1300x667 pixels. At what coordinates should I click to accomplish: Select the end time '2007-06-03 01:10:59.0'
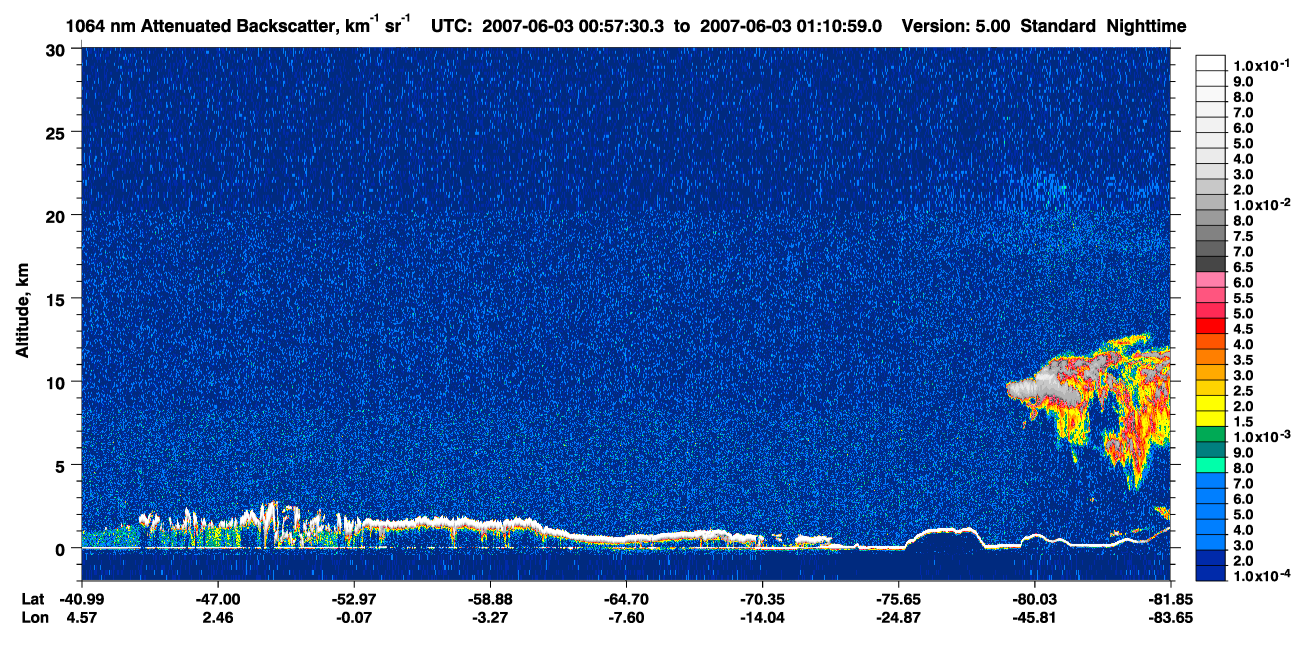coord(791,26)
